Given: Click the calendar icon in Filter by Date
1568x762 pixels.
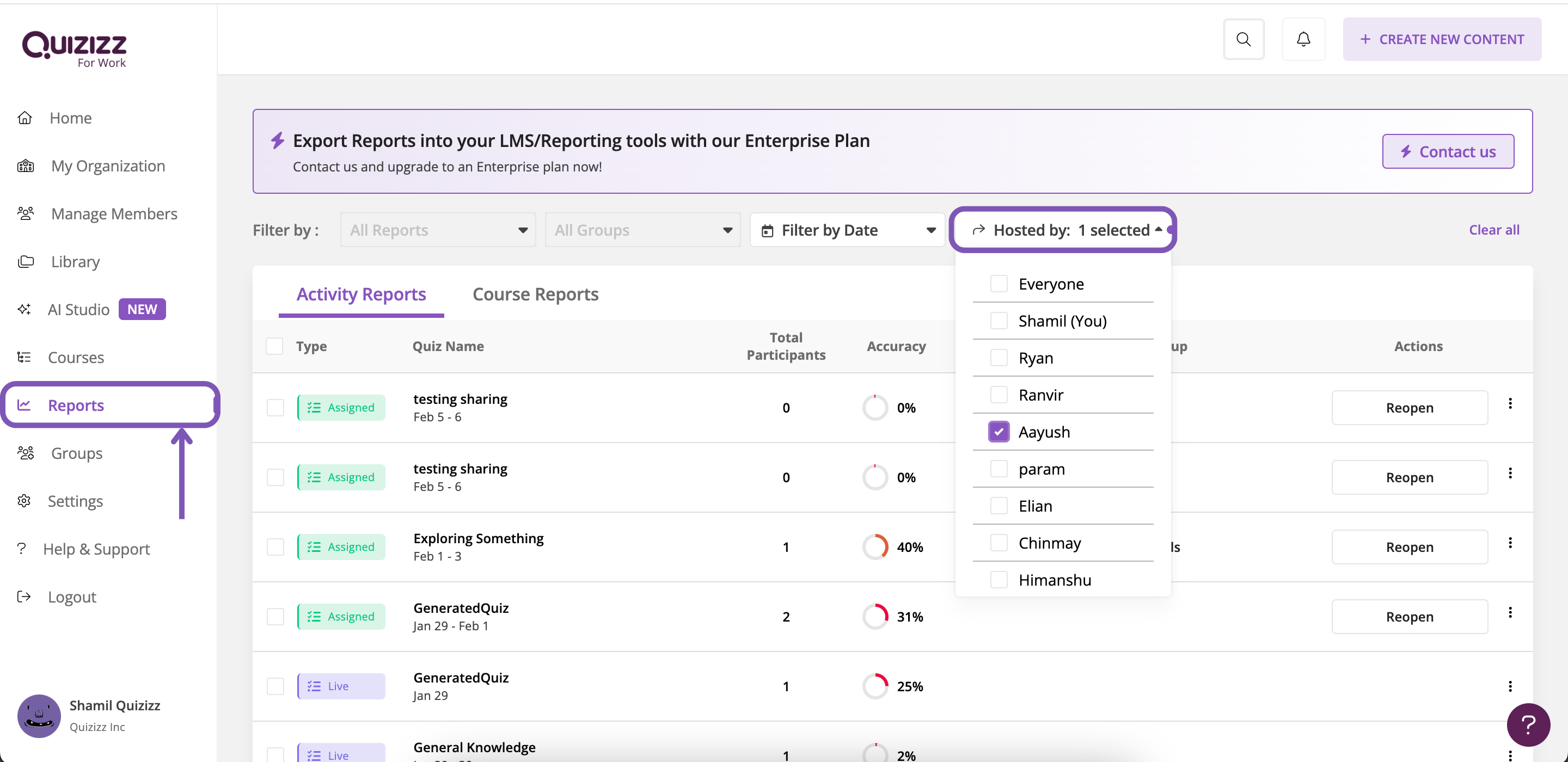Looking at the screenshot, I should 768,231.
